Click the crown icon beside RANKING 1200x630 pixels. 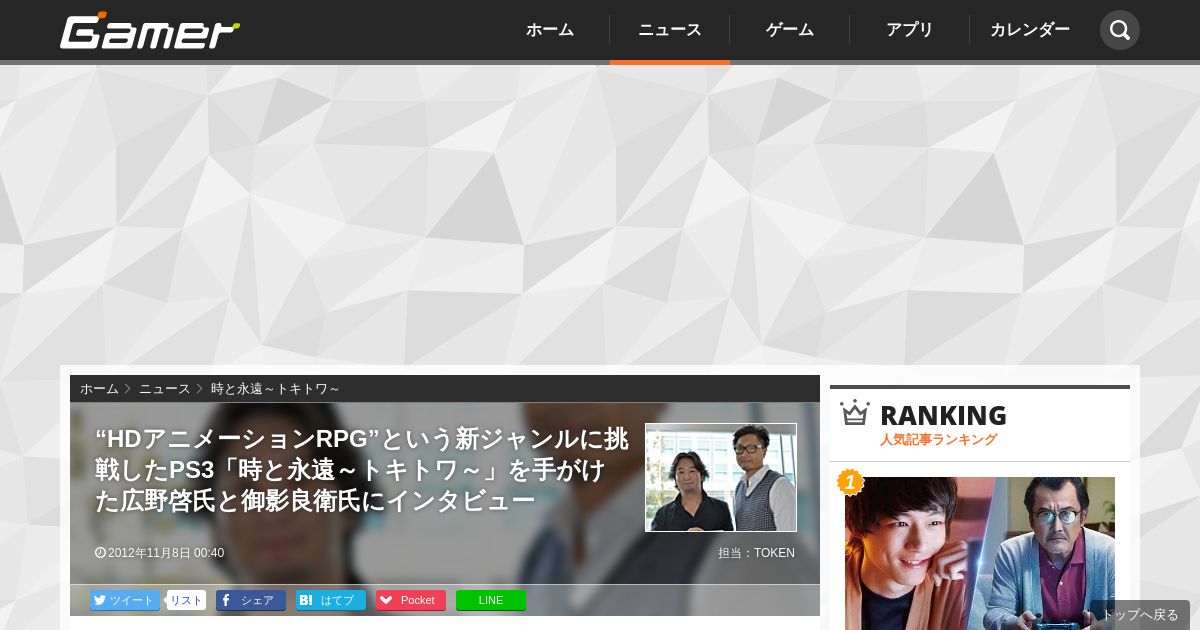tap(855, 413)
